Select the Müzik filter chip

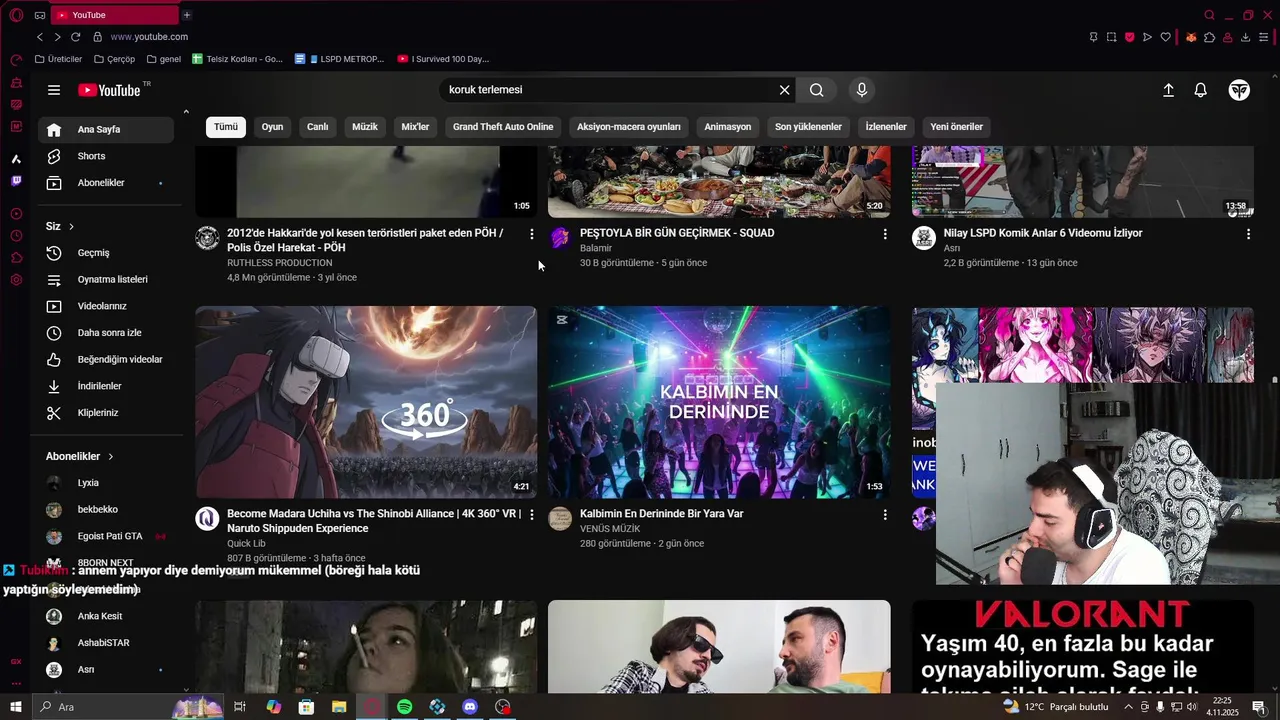(365, 127)
